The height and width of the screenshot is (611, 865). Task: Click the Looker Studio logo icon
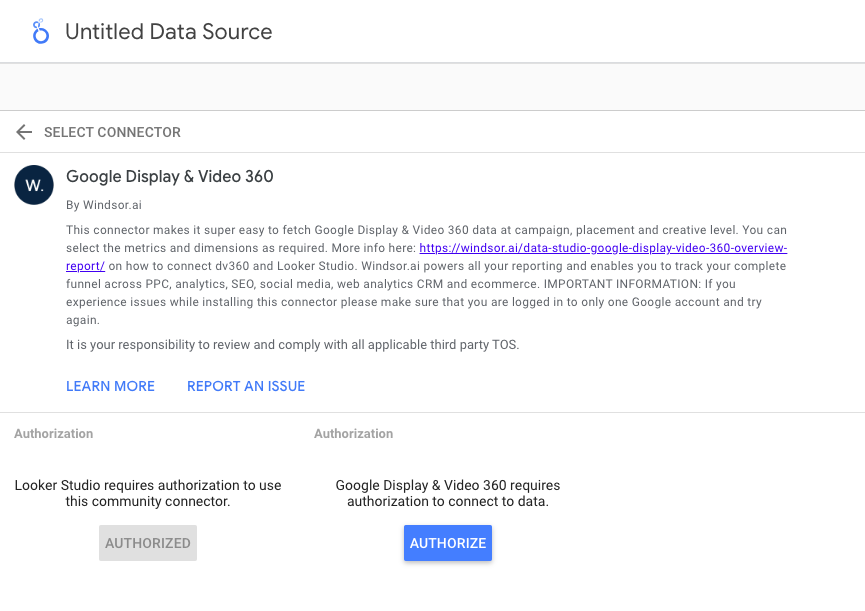tap(40, 32)
